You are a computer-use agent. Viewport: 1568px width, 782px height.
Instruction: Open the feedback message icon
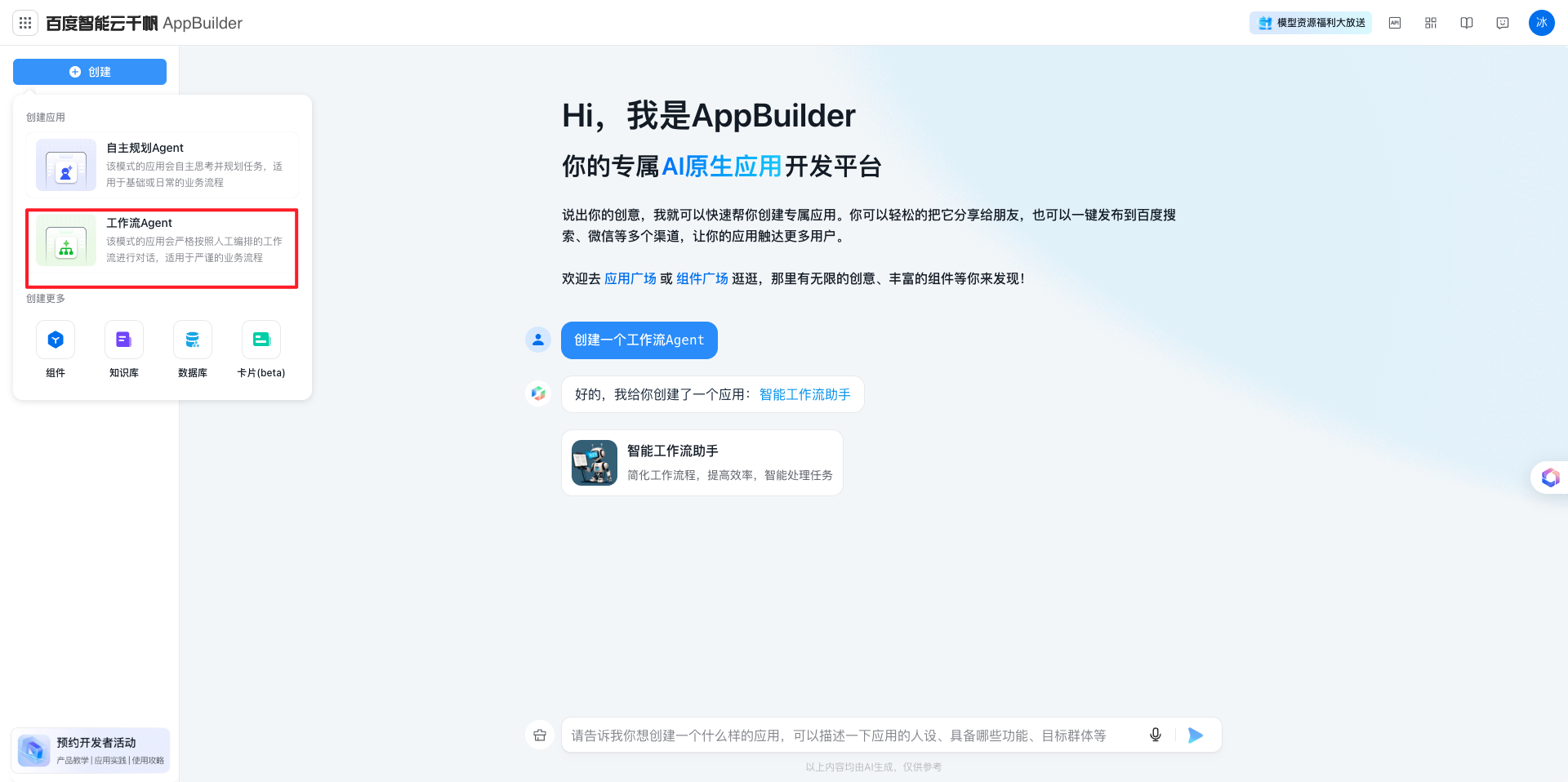(x=1503, y=23)
